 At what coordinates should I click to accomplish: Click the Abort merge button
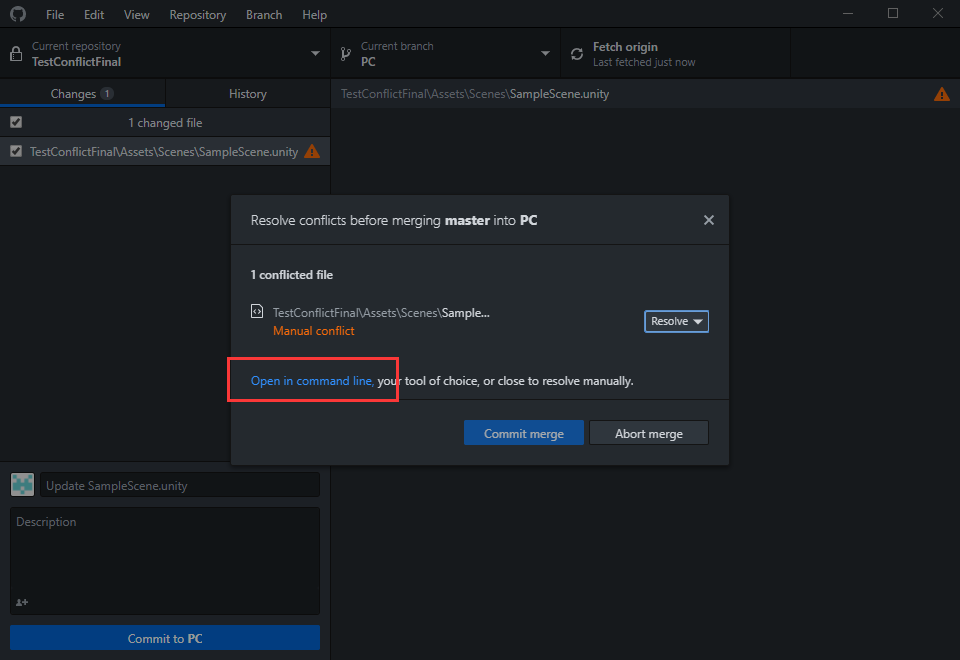tap(648, 433)
